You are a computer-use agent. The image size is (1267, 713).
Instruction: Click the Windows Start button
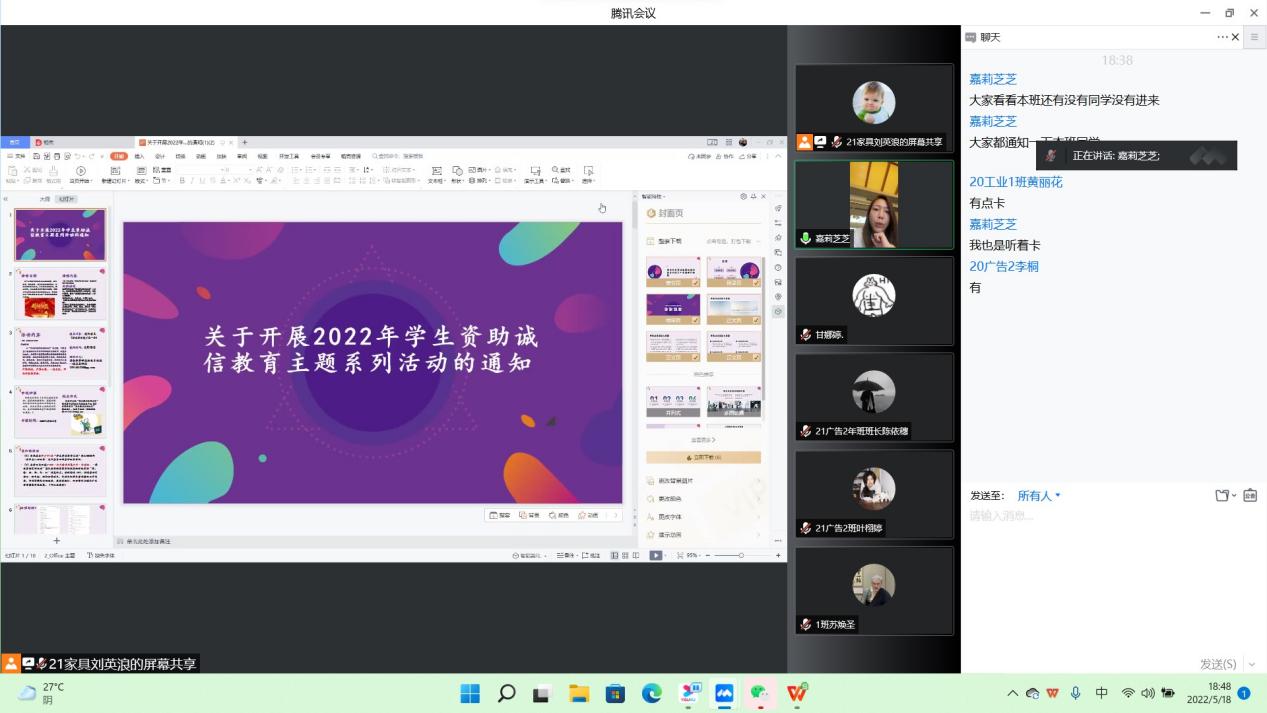pyautogui.click(x=470, y=693)
